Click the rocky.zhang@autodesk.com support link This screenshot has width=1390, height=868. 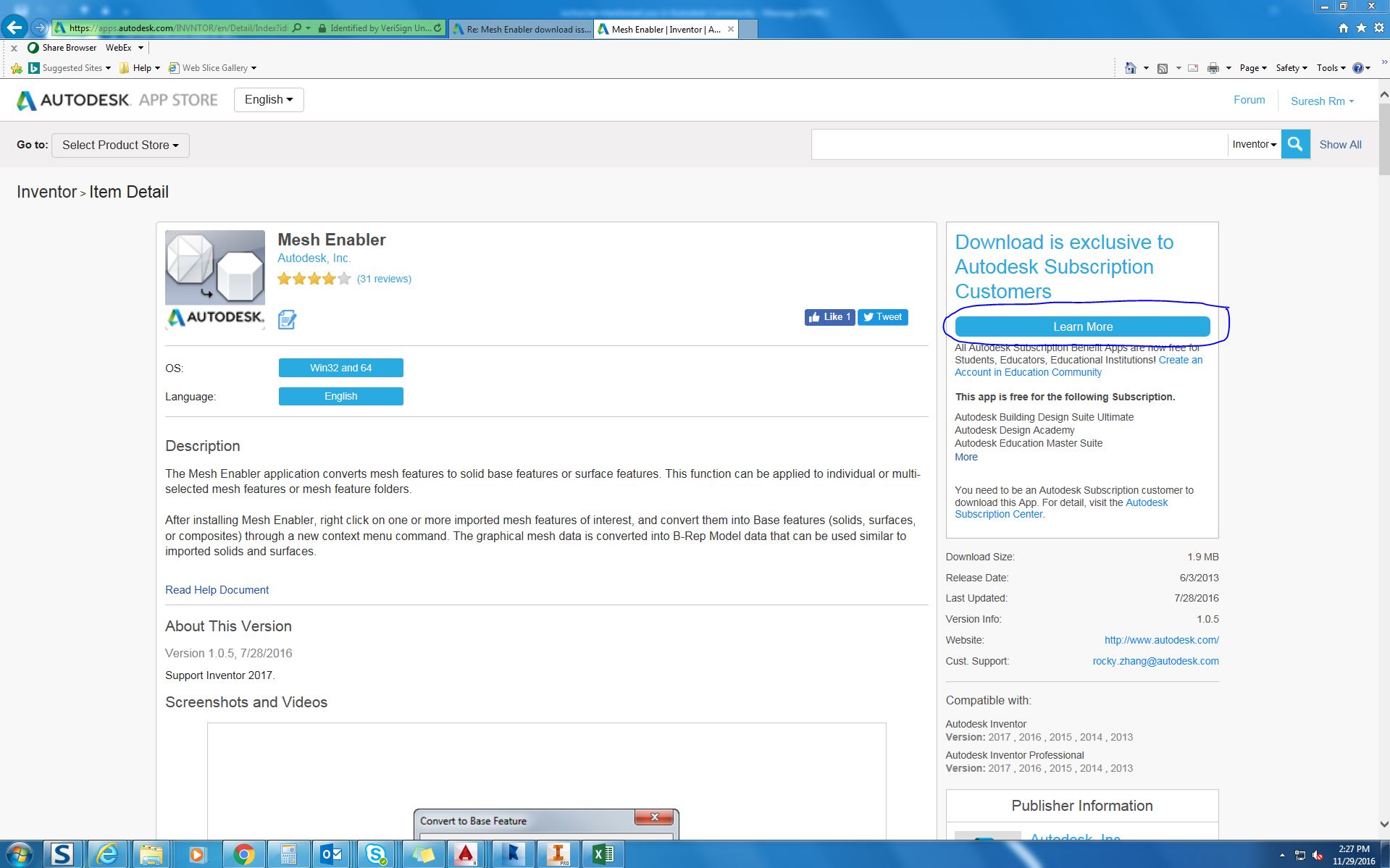(1155, 661)
